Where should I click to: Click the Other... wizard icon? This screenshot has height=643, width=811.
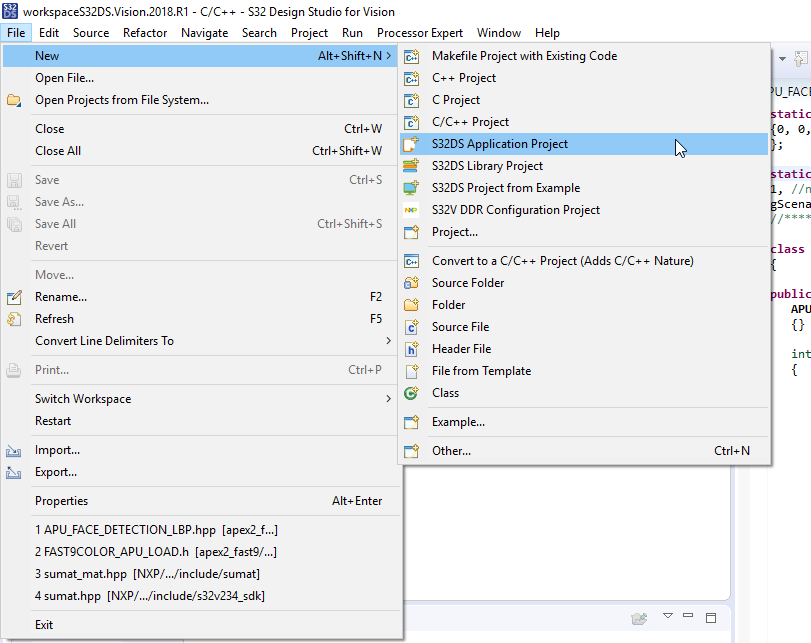pos(411,451)
